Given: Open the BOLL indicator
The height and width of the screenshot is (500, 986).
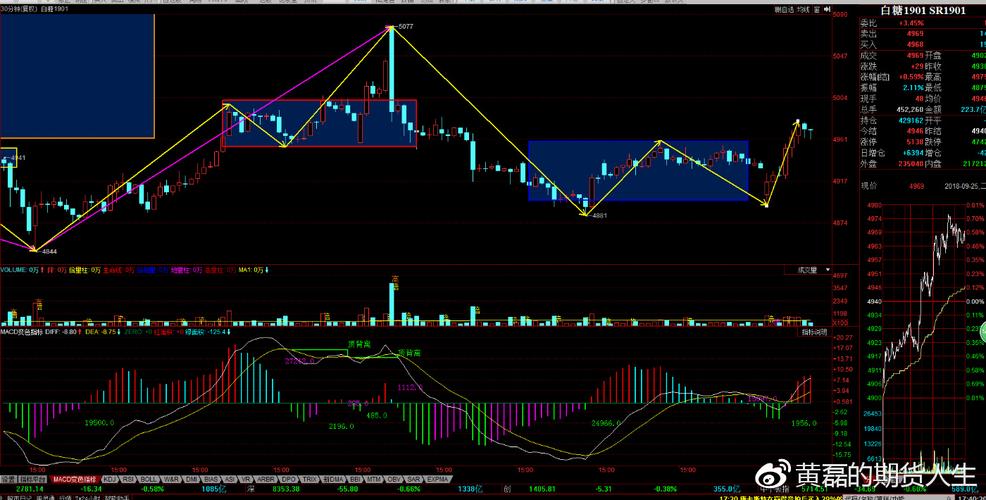Looking at the screenshot, I should coord(150,479).
